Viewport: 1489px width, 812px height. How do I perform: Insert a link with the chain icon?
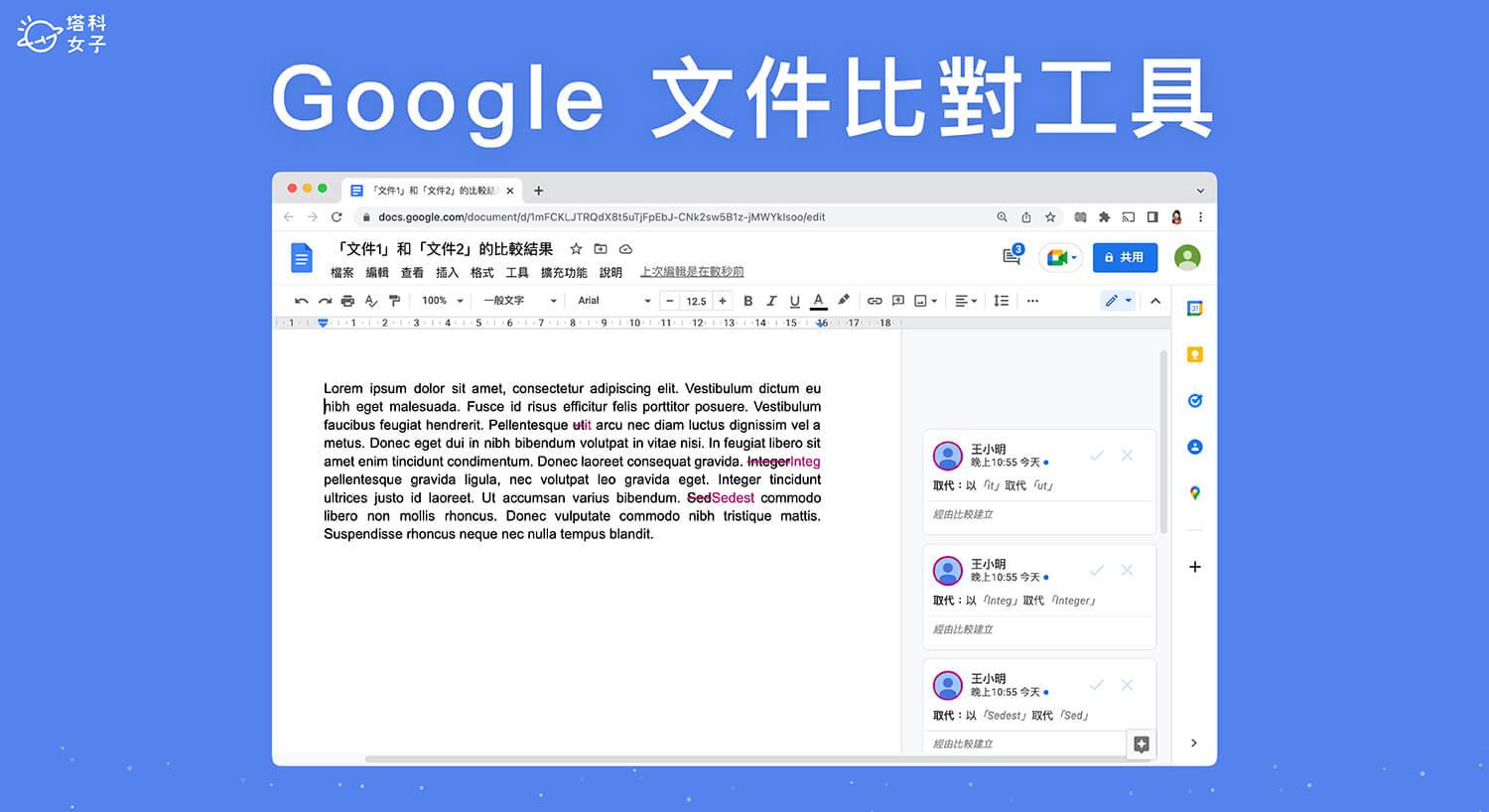(875, 301)
